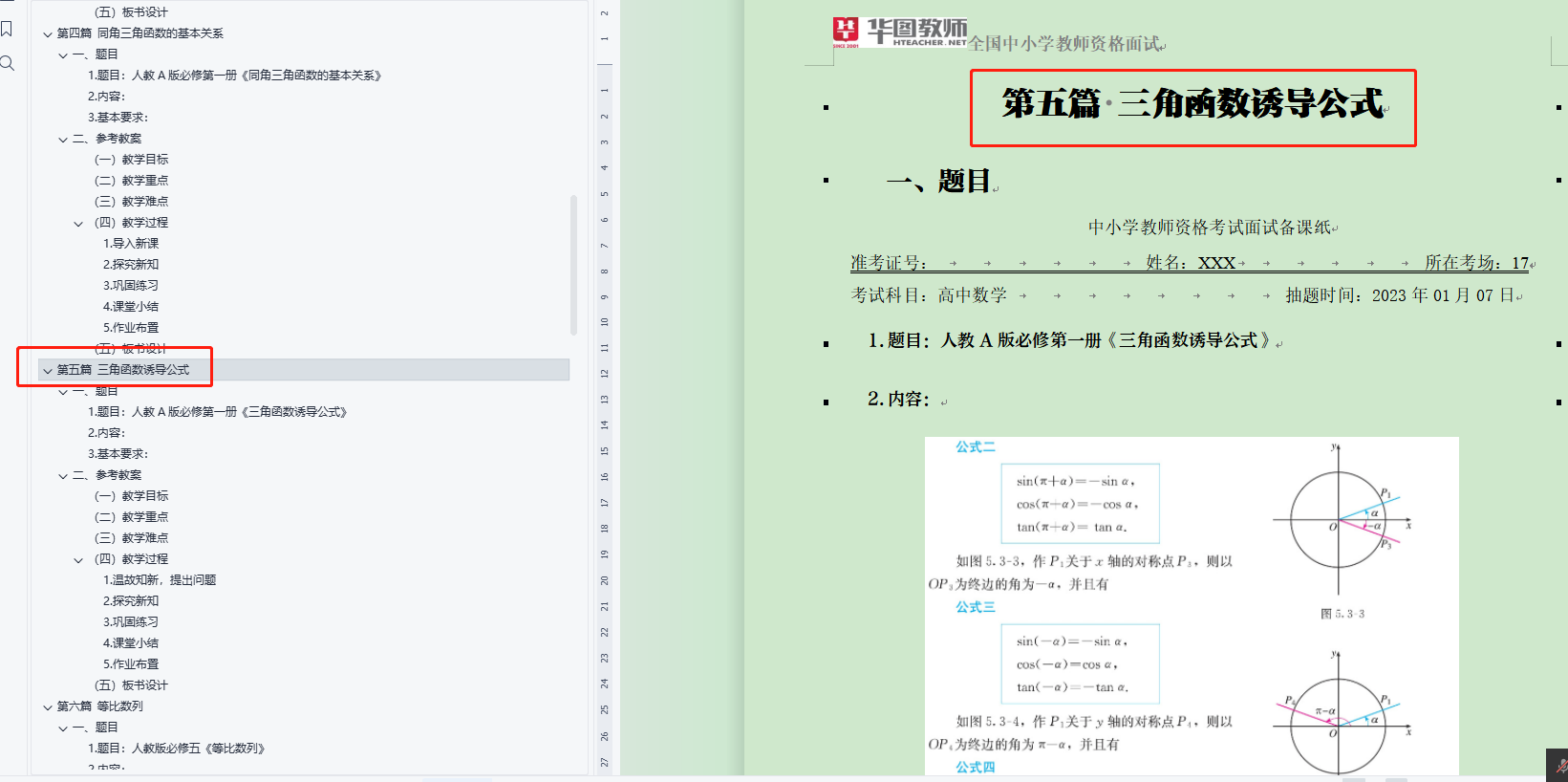Screen dimensions: 1568x782
Task: Click the document title 第五篇 三角函数诱导公式
Action: (x=1192, y=104)
